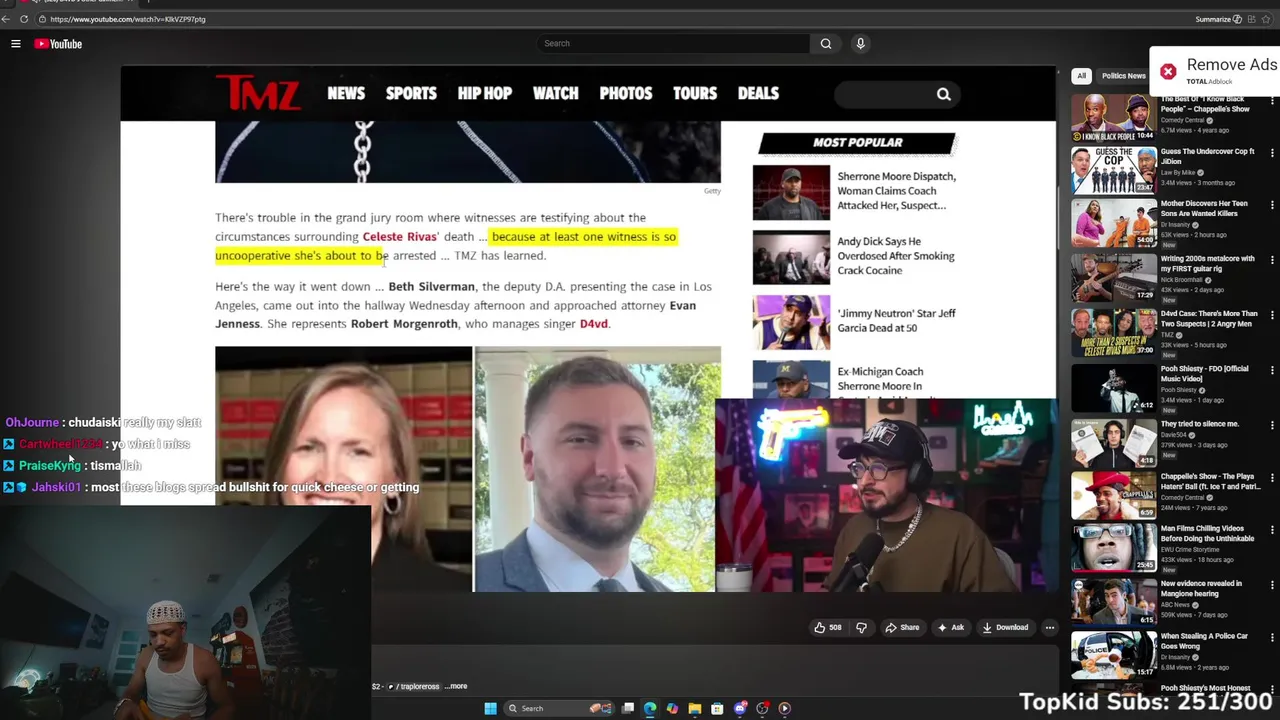Open File Explorer folder in the taskbar

click(x=695, y=709)
